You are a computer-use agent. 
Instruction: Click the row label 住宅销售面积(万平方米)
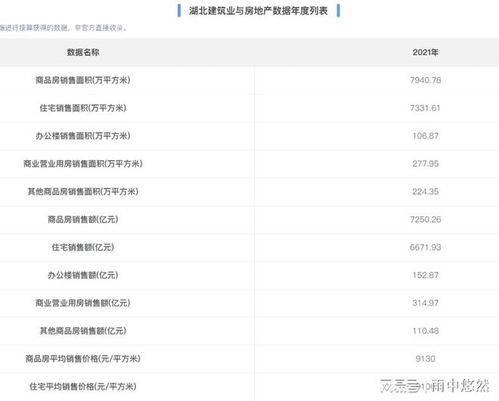coord(83,108)
